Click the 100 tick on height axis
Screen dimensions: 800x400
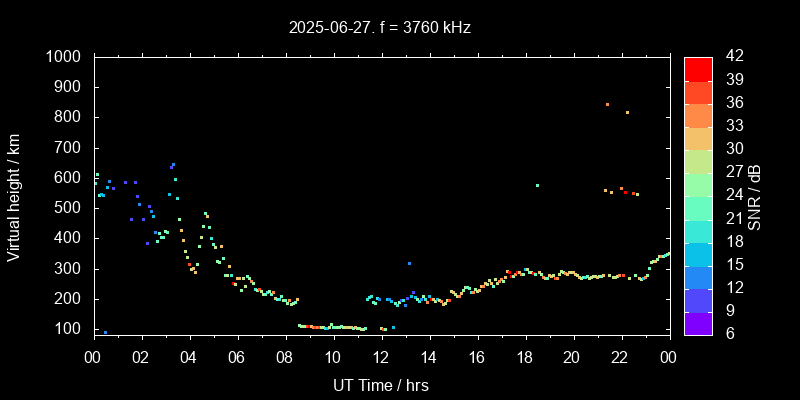click(70, 329)
